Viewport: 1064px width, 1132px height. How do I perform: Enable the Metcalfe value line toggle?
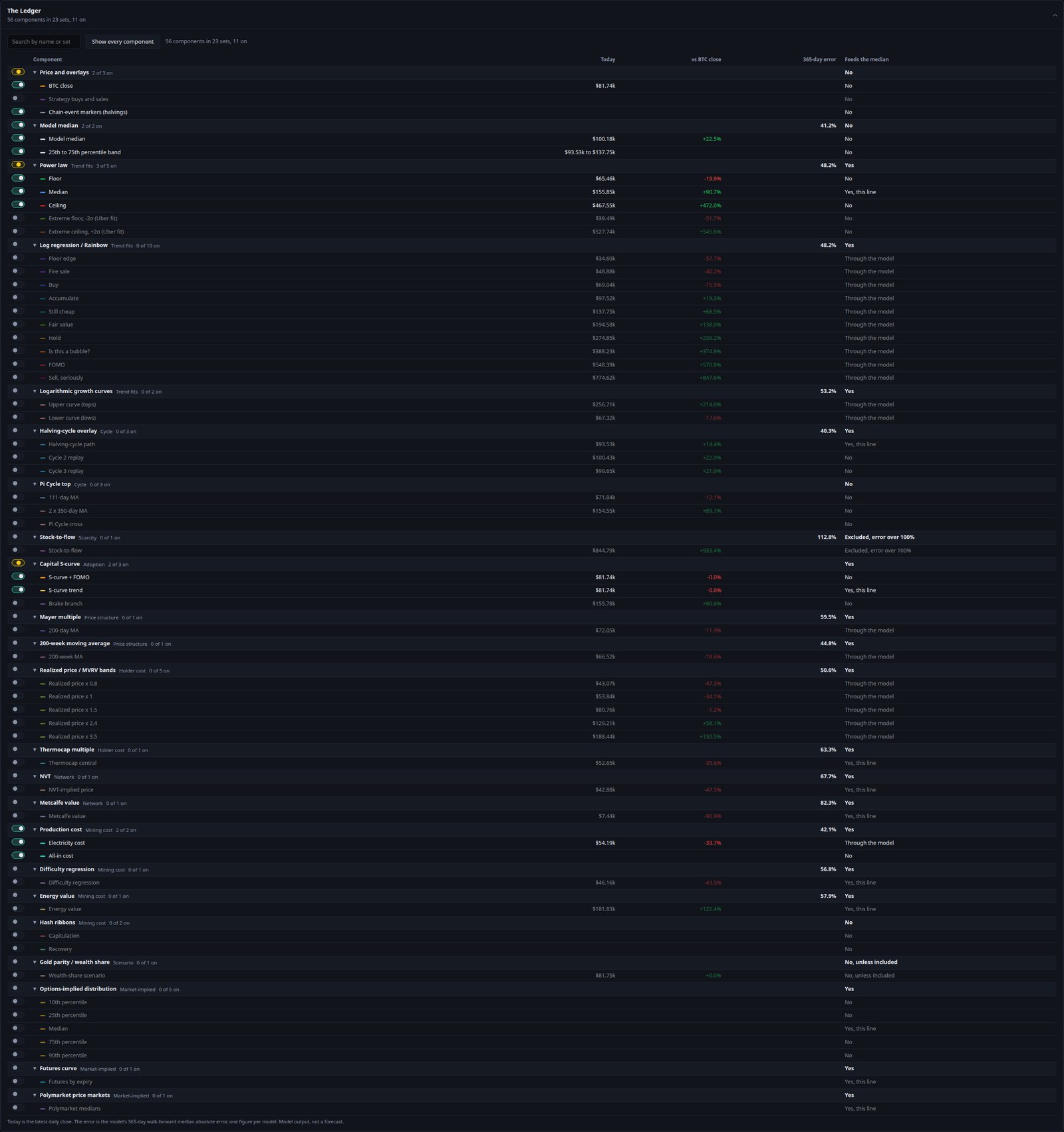(18, 815)
